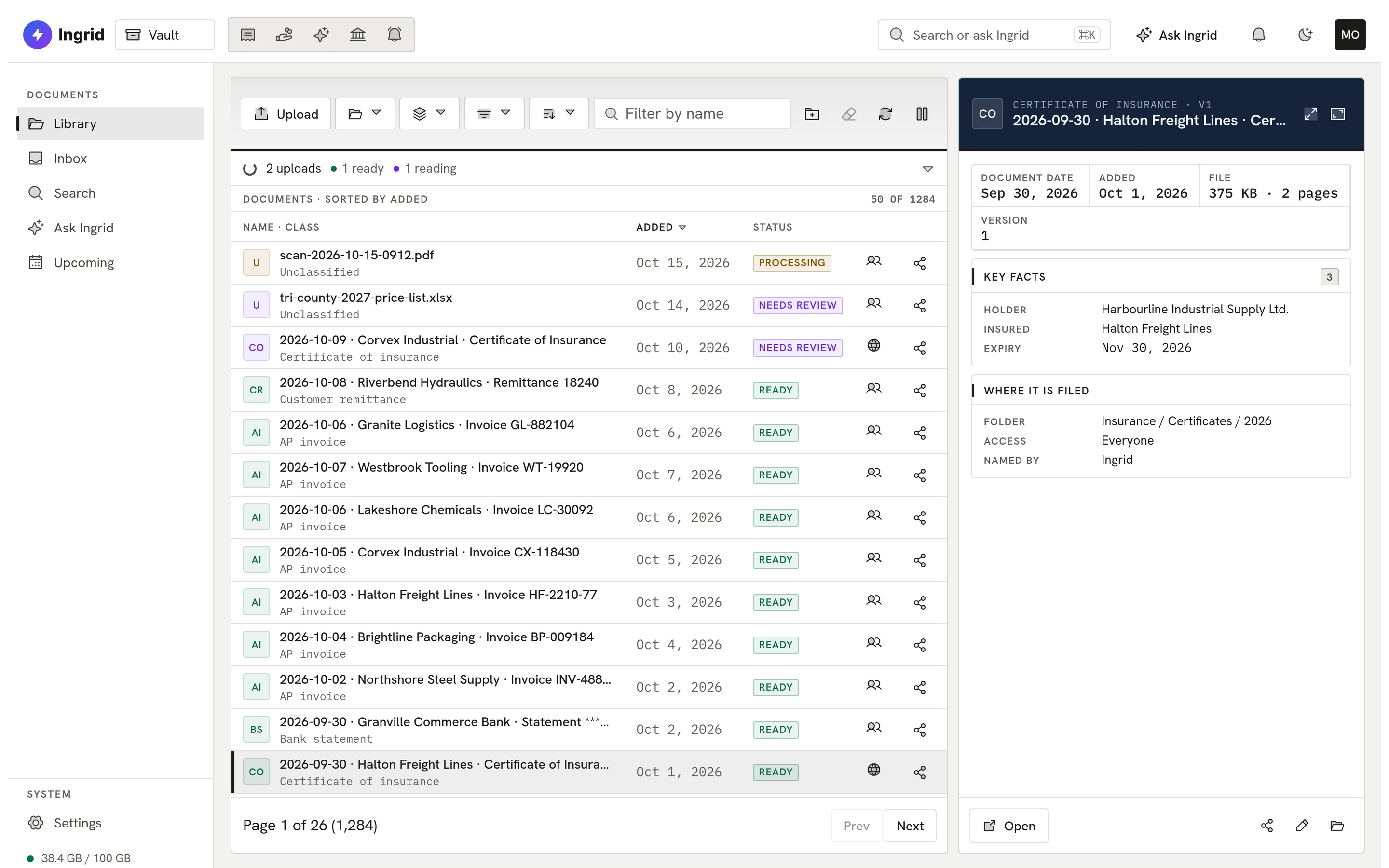The image size is (1389, 868).
Task: Click the Filter by name field
Action: pos(692,114)
